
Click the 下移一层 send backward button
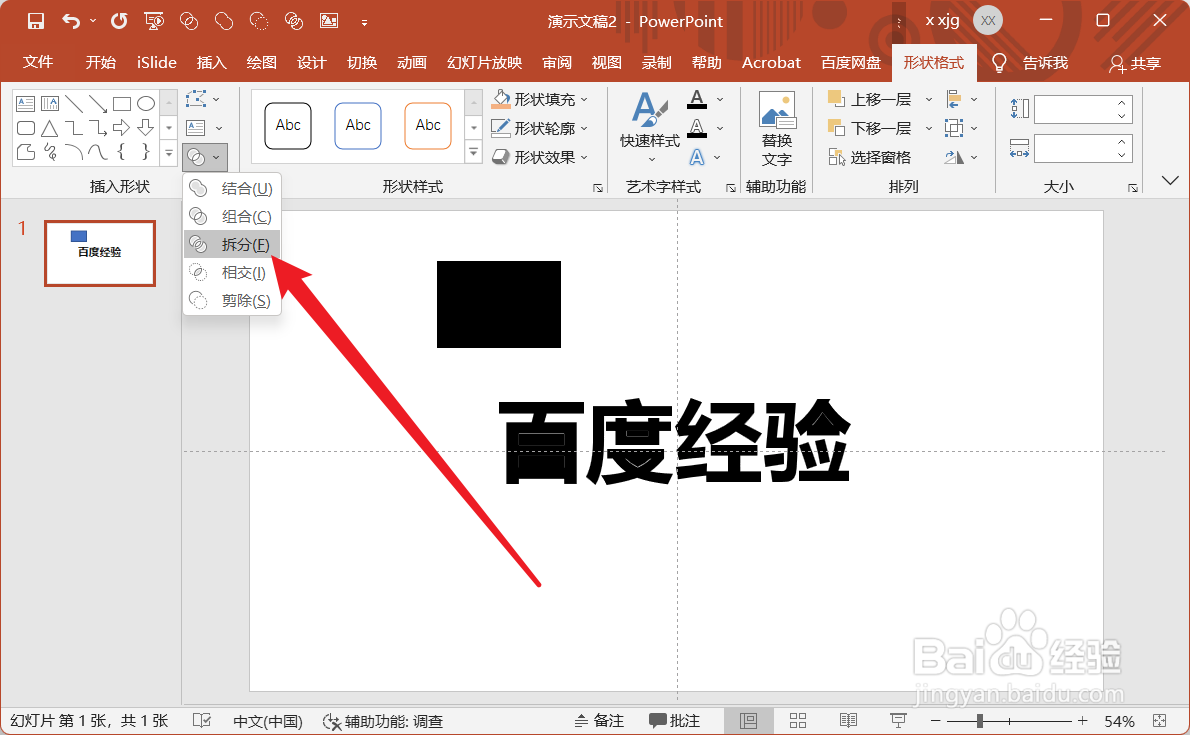pos(870,128)
